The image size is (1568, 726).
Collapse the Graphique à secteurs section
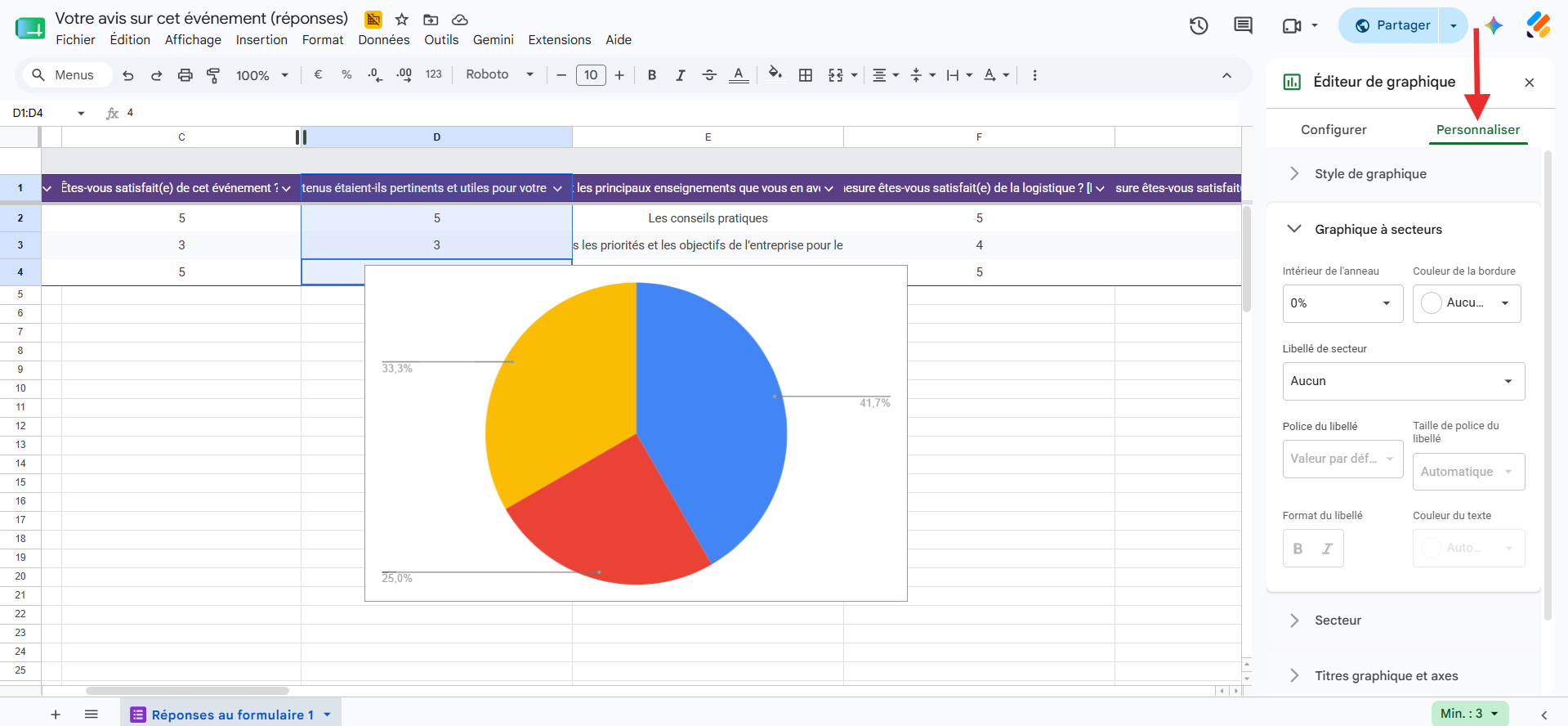tap(1403, 229)
